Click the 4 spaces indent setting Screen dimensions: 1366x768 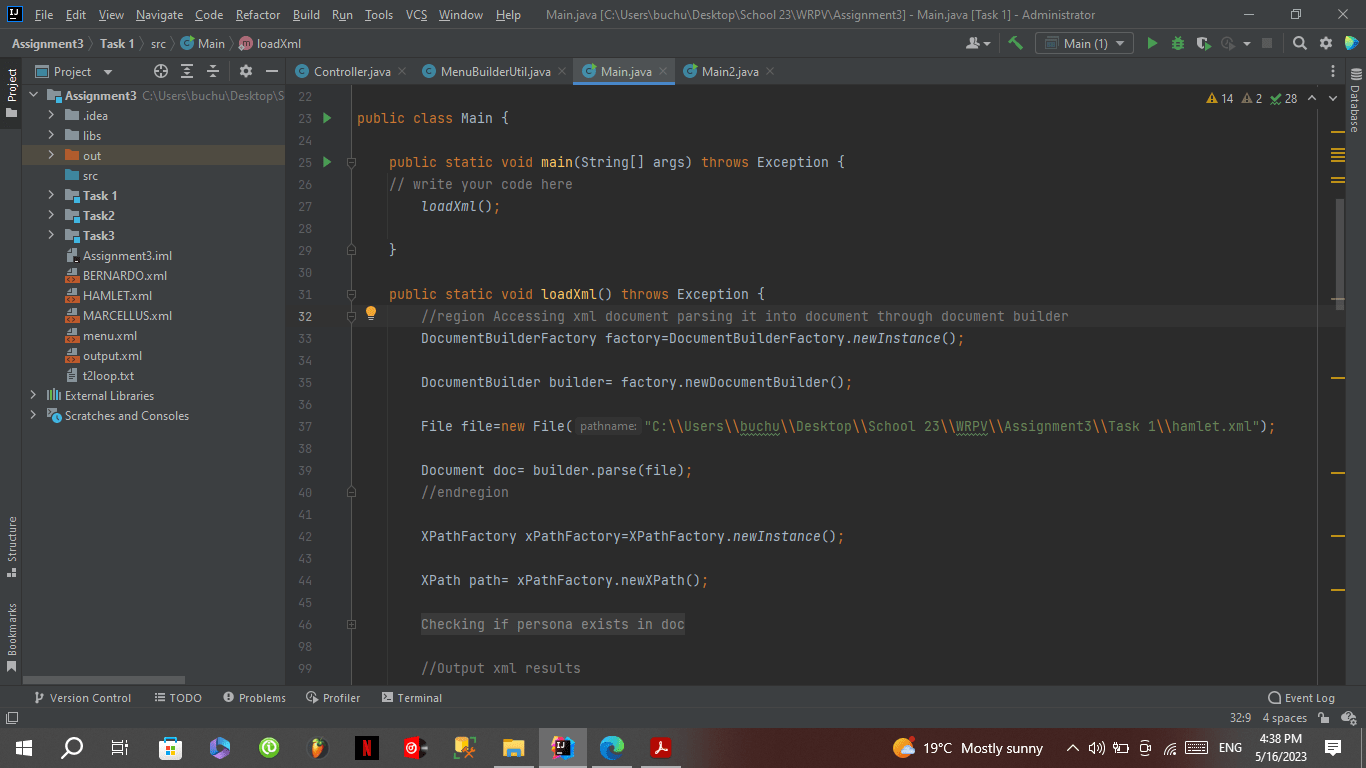coord(1285,718)
